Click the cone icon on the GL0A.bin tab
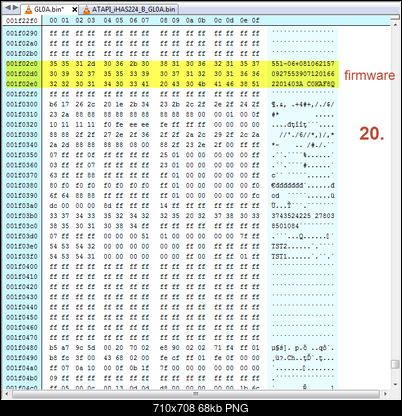Screen dimensions: 402x416 [x=29, y=10]
